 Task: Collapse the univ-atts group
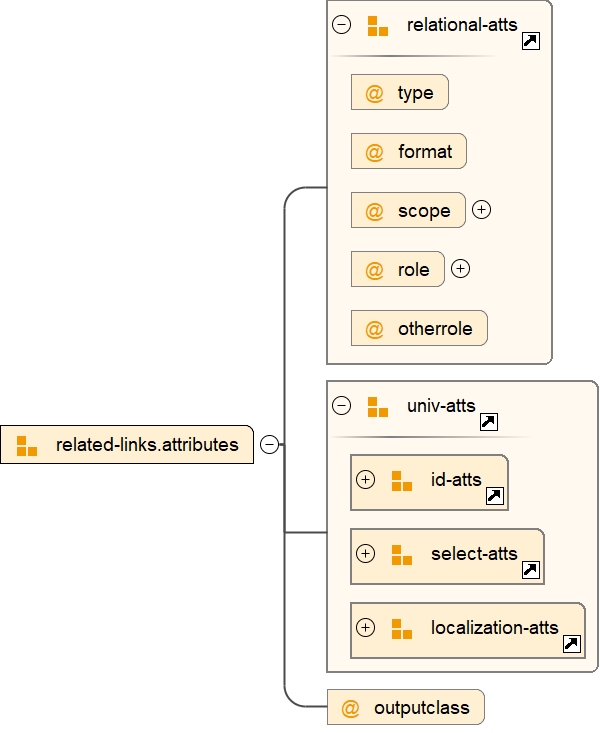tap(341, 405)
